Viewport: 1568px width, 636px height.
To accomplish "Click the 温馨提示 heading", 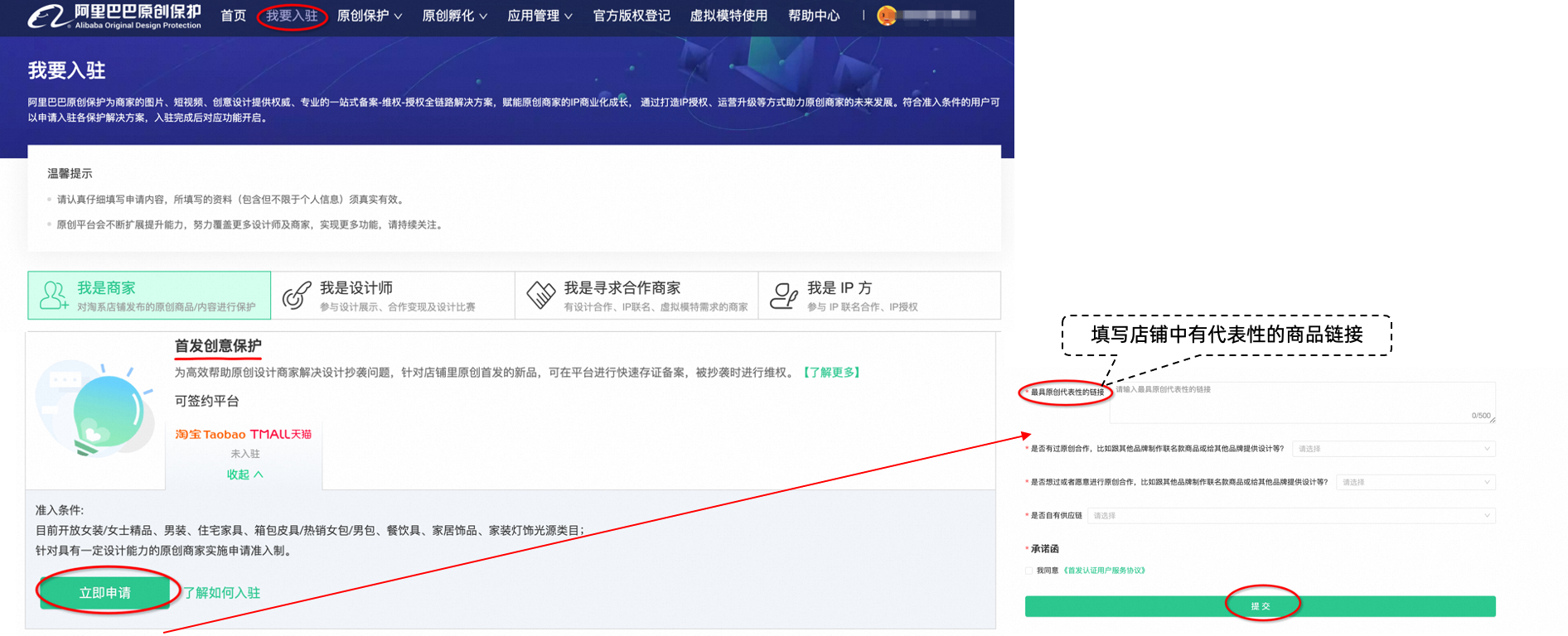I will (70, 173).
